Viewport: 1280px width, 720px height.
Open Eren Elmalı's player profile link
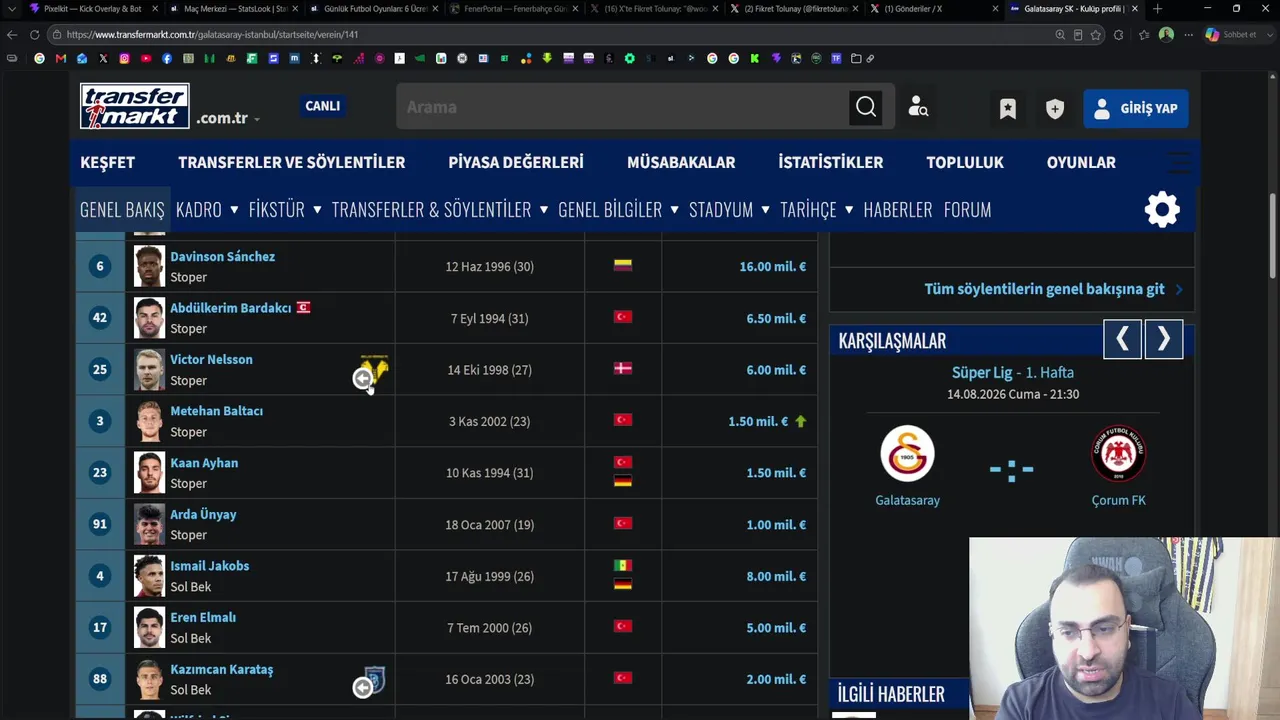point(203,617)
